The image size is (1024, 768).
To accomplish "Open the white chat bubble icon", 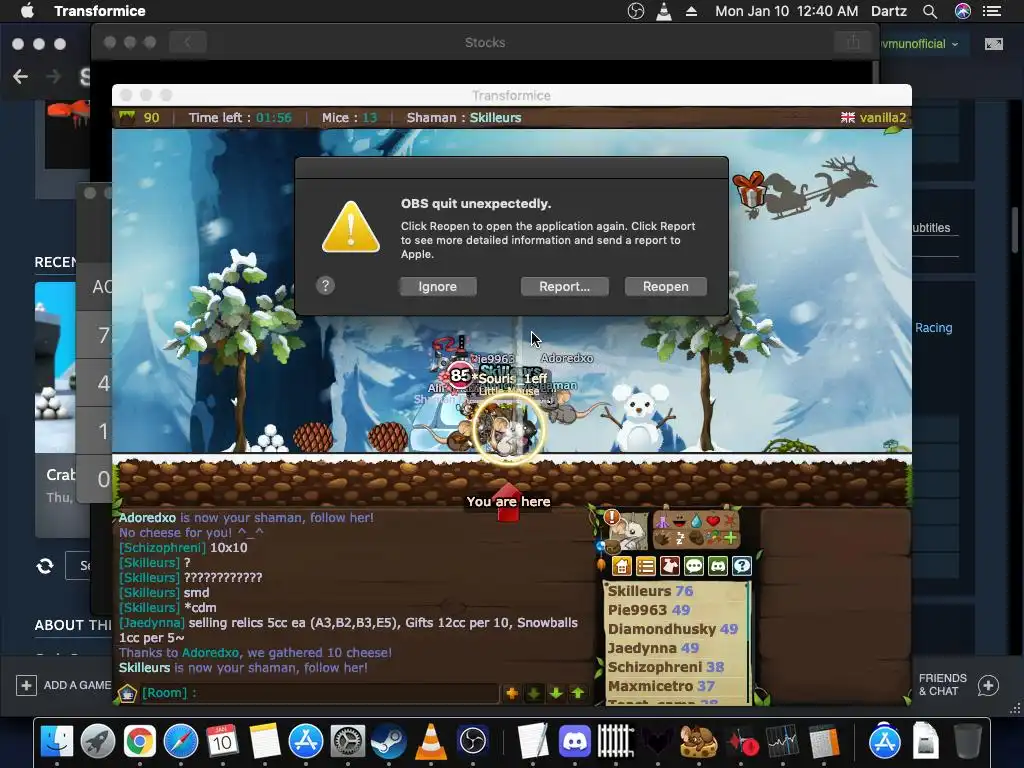I will click(694, 566).
